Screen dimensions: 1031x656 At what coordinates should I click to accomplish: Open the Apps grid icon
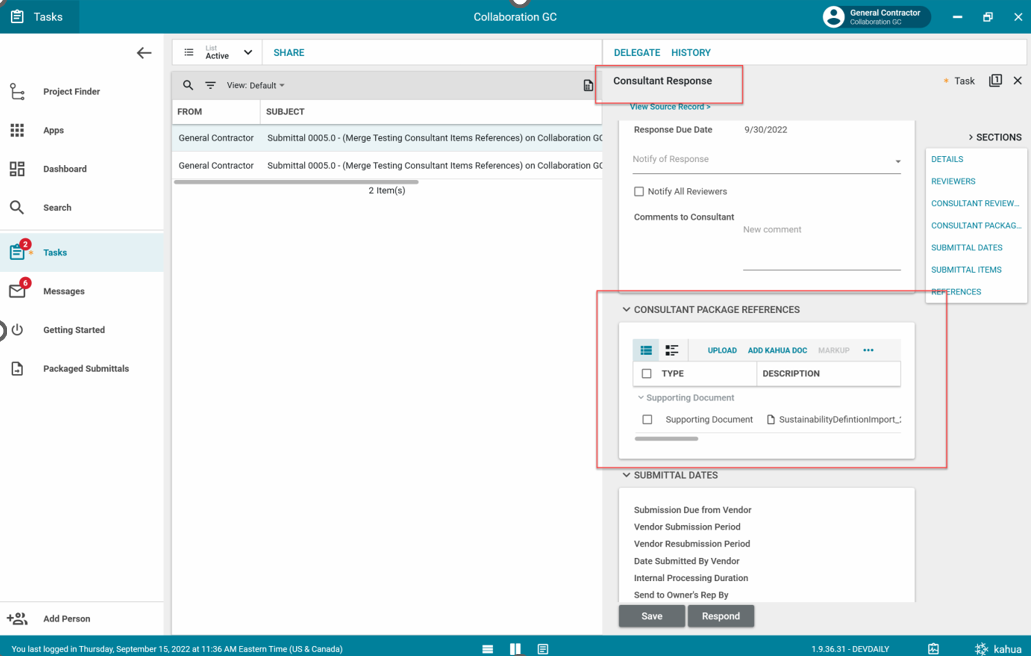(17, 130)
